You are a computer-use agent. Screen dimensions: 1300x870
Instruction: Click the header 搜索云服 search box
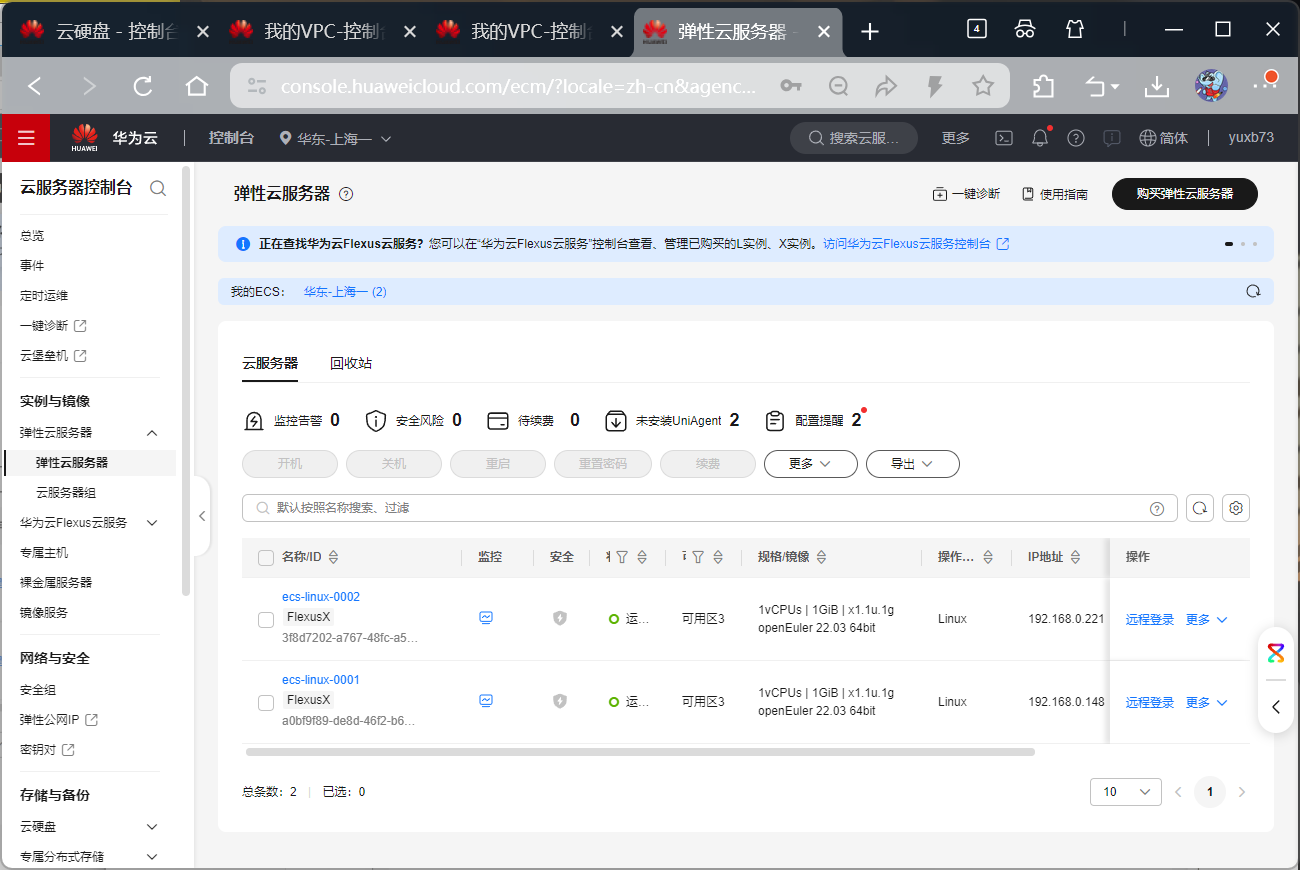coord(854,138)
